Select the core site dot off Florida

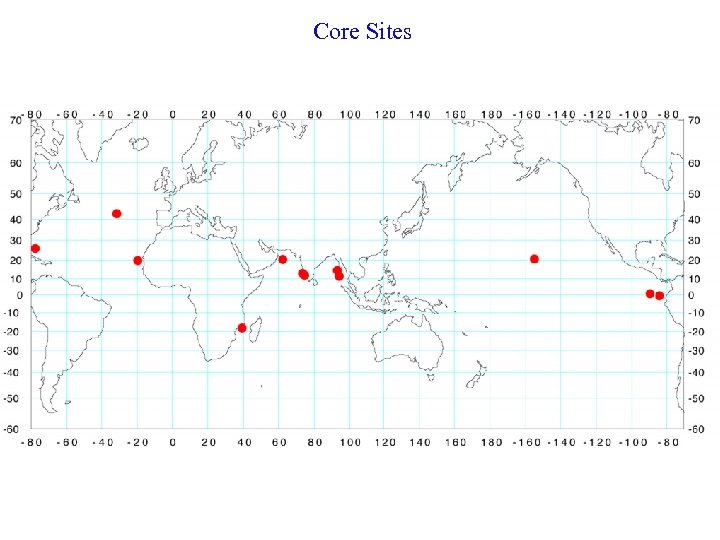[35, 248]
